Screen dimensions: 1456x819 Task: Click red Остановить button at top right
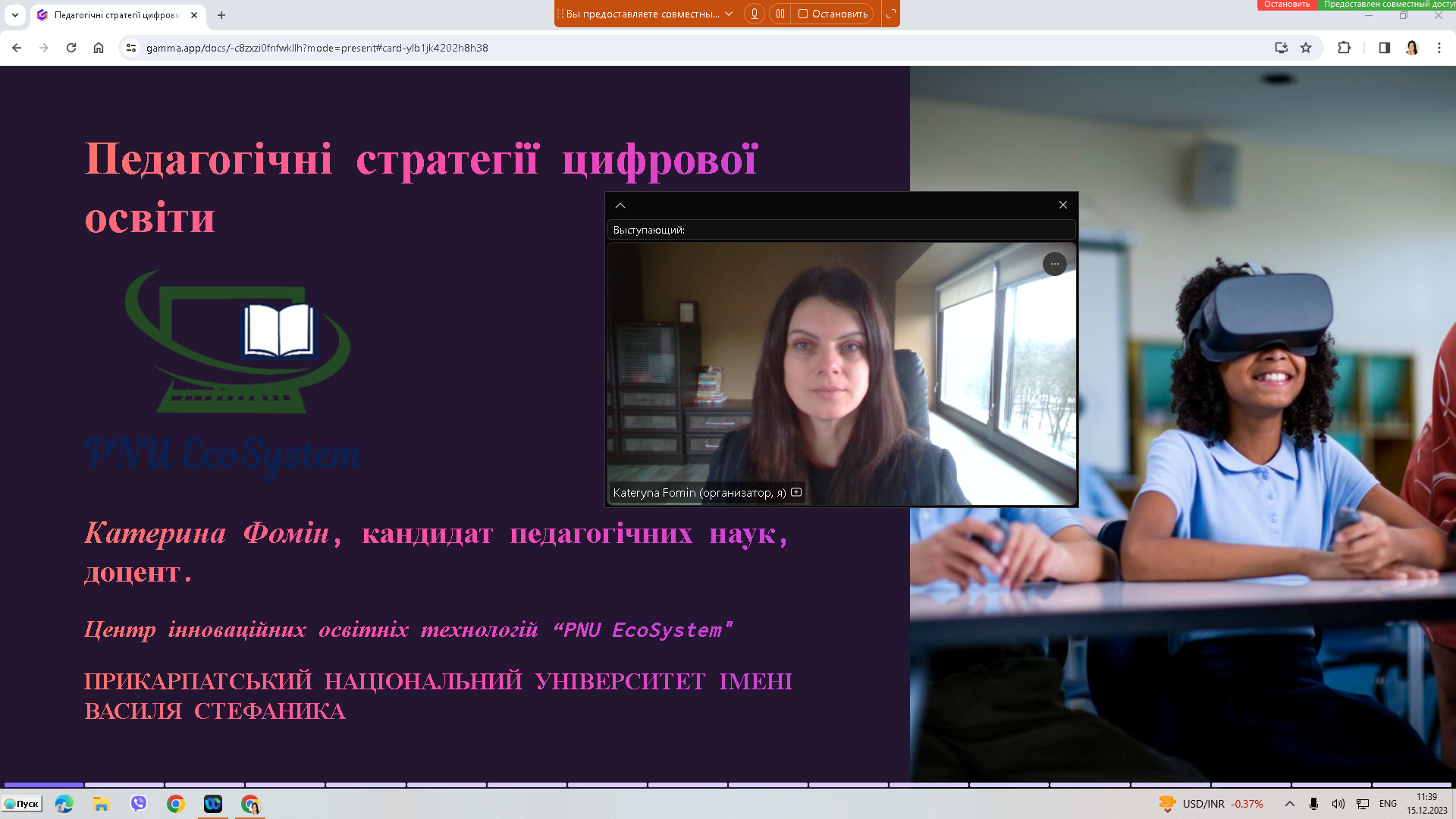tap(1286, 5)
